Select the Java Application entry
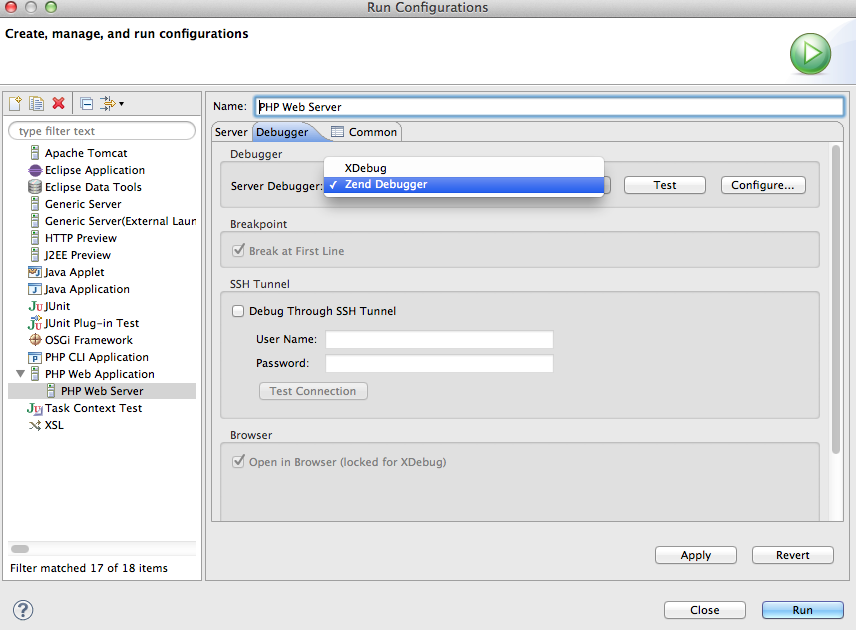 click(87, 289)
